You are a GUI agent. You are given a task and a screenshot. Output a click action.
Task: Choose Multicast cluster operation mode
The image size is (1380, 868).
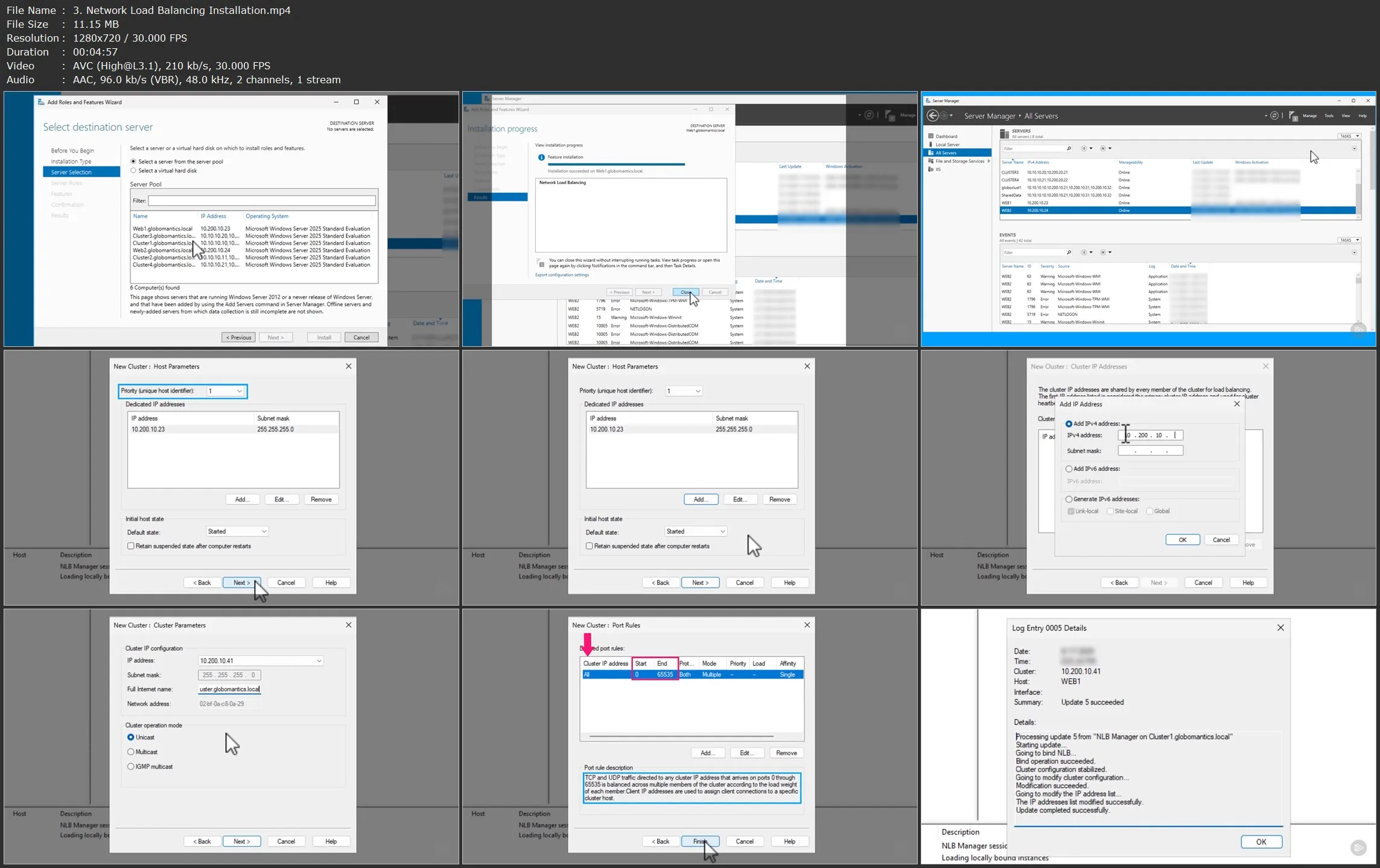pyautogui.click(x=130, y=752)
